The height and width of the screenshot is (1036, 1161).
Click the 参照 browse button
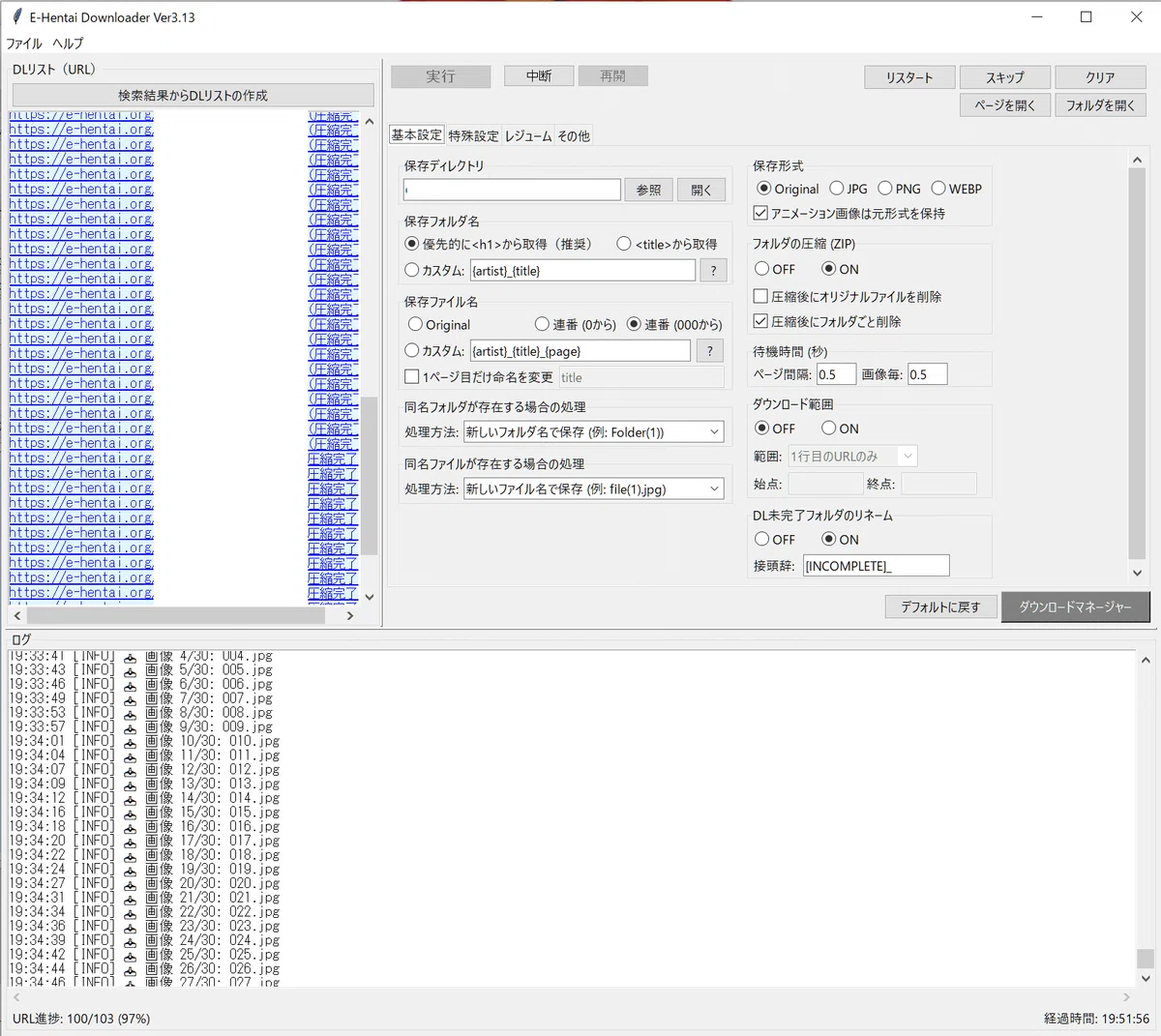point(648,191)
